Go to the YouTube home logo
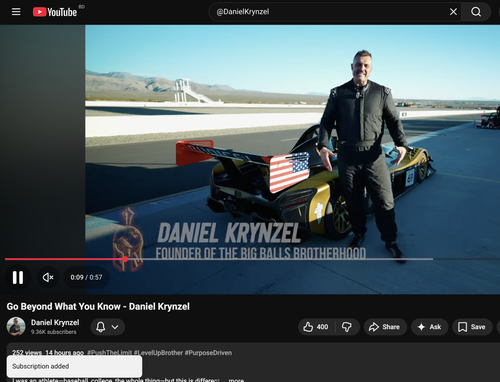500x382 pixels. pyautogui.click(x=55, y=12)
